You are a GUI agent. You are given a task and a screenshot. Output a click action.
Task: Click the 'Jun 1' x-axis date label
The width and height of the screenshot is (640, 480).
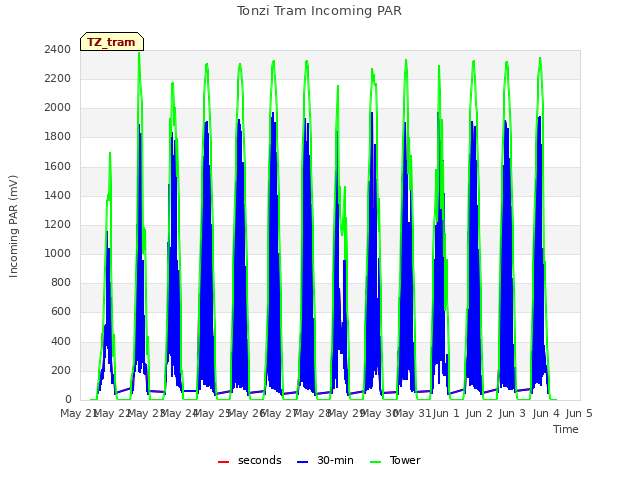pyautogui.click(x=446, y=413)
